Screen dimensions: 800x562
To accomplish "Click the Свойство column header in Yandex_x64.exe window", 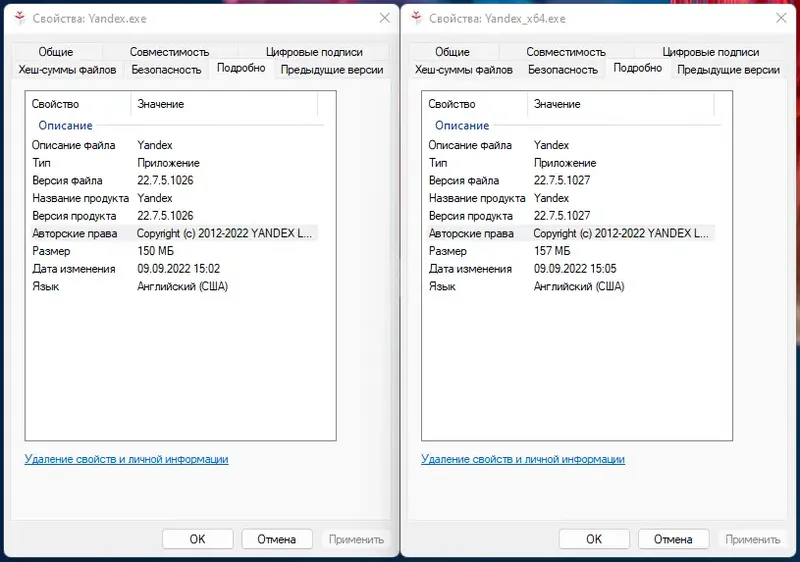I will click(x=451, y=104).
